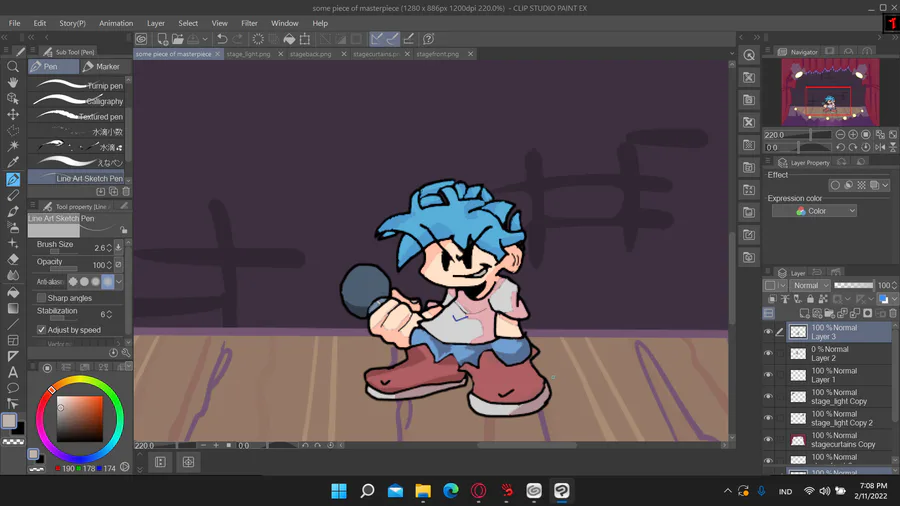The width and height of the screenshot is (900, 506).
Task: Enable the Sharp angles checkbox
Action: 41,298
